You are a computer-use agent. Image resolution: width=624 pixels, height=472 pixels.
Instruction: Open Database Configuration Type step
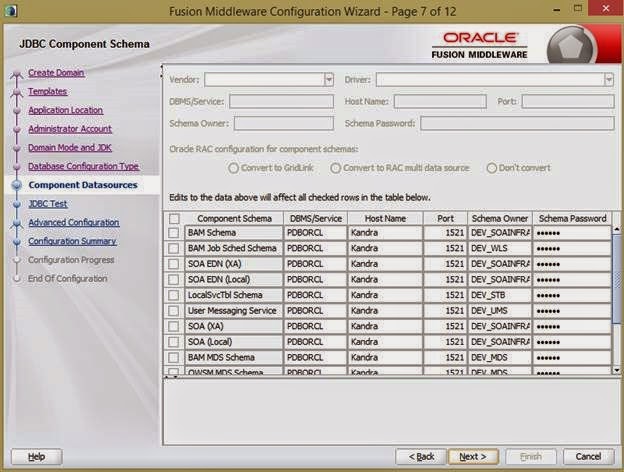[84, 166]
